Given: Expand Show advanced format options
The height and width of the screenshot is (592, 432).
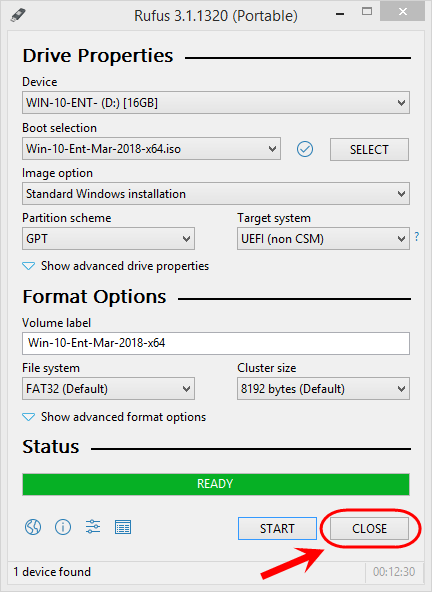Looking at the screenshot, I should tap(114, 417).
